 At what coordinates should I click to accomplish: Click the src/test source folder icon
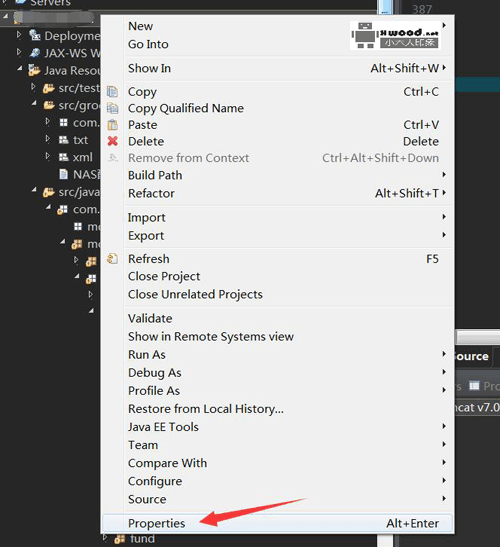pos(48,88)
